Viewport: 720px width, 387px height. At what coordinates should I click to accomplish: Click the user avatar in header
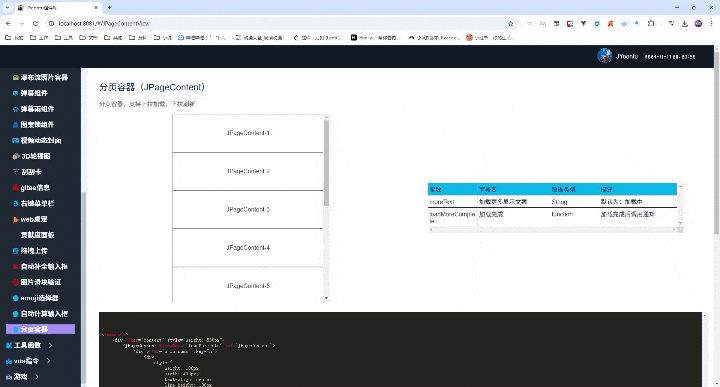[x=604, y=56]
